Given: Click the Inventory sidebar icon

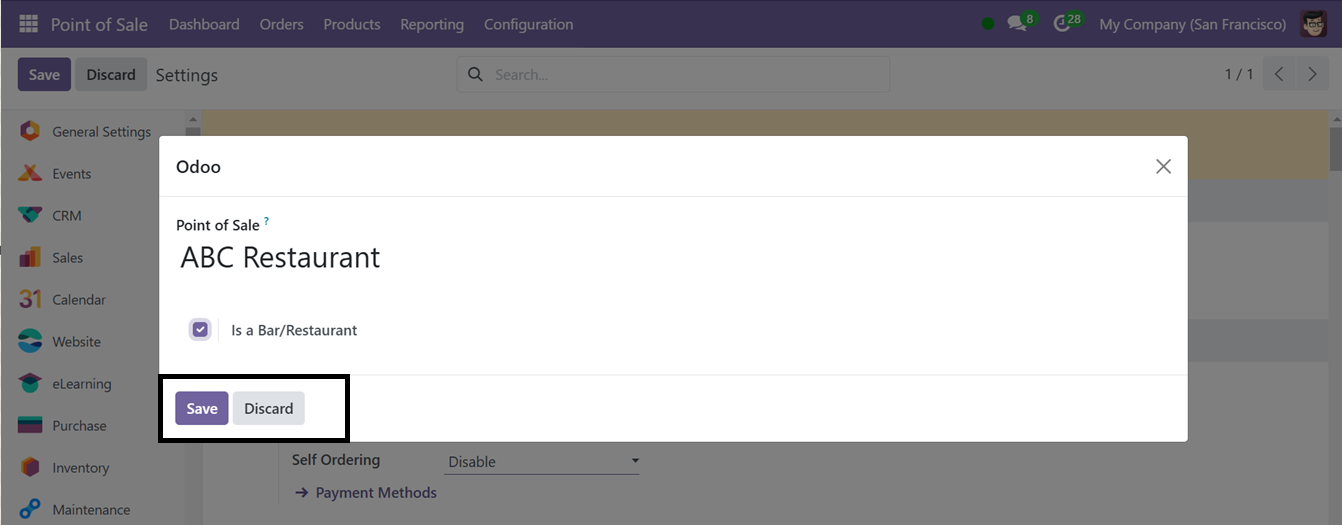Looking at the screenshot, I should (30, 467).
